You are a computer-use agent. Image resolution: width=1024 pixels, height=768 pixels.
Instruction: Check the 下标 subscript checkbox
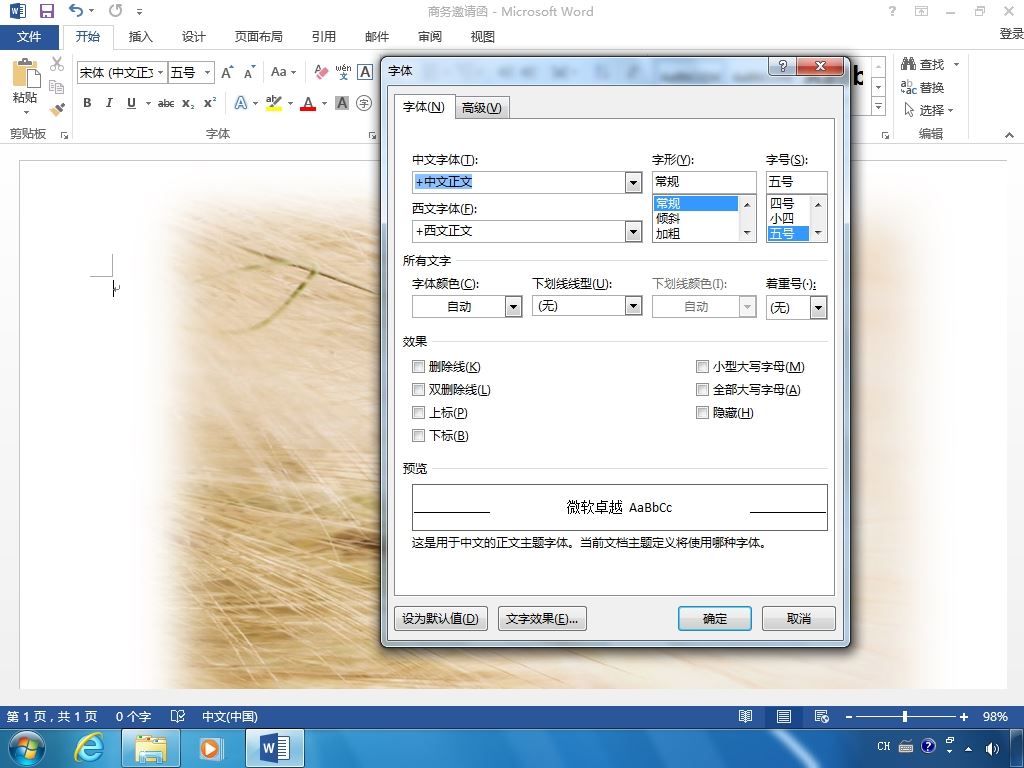[419, 435]
